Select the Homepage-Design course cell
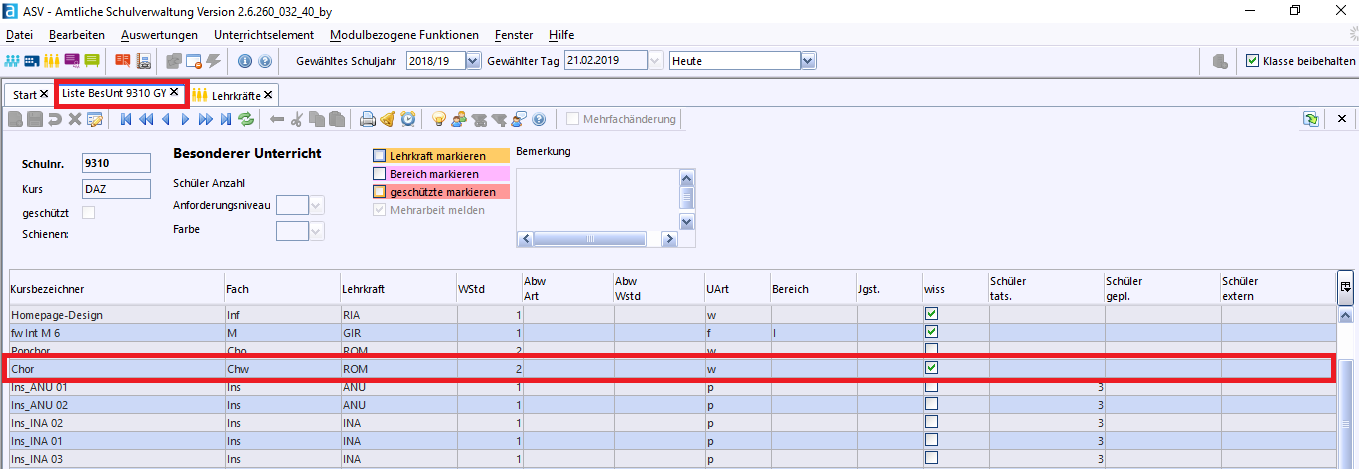The width and height of the screenshot is (1359, 469). pyautogui.click(x=117, y=314)
